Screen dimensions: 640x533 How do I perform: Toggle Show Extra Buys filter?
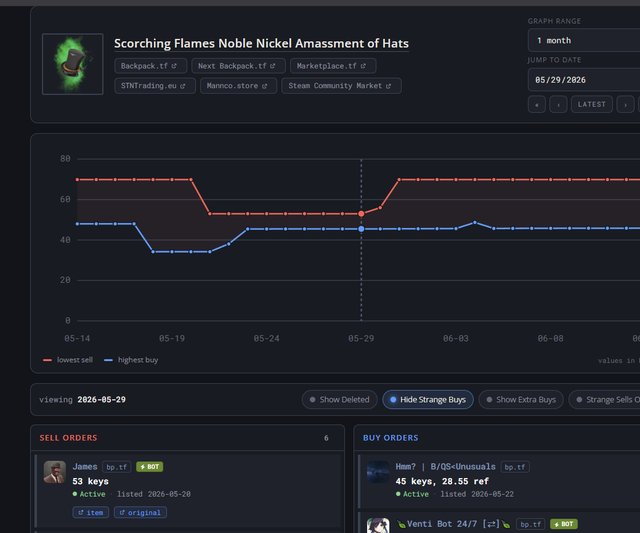point(521,400)
